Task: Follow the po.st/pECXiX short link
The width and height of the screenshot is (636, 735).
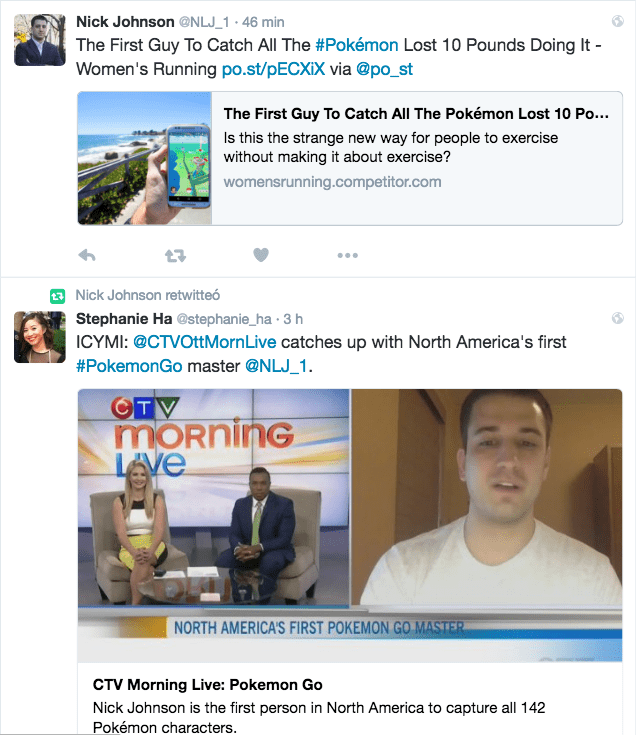Action: pos(273,69)
